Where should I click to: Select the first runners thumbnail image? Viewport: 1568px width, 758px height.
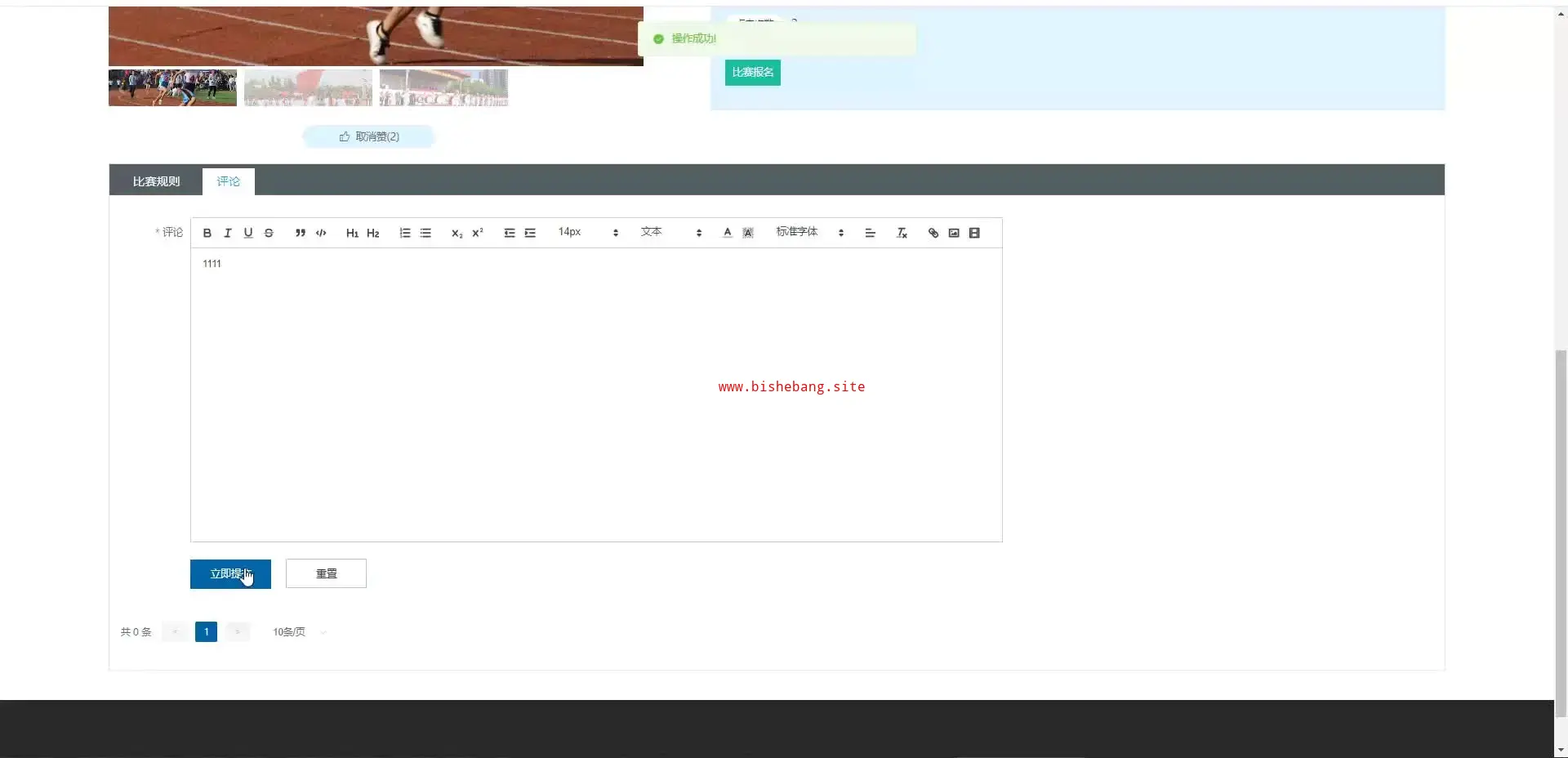172,87
